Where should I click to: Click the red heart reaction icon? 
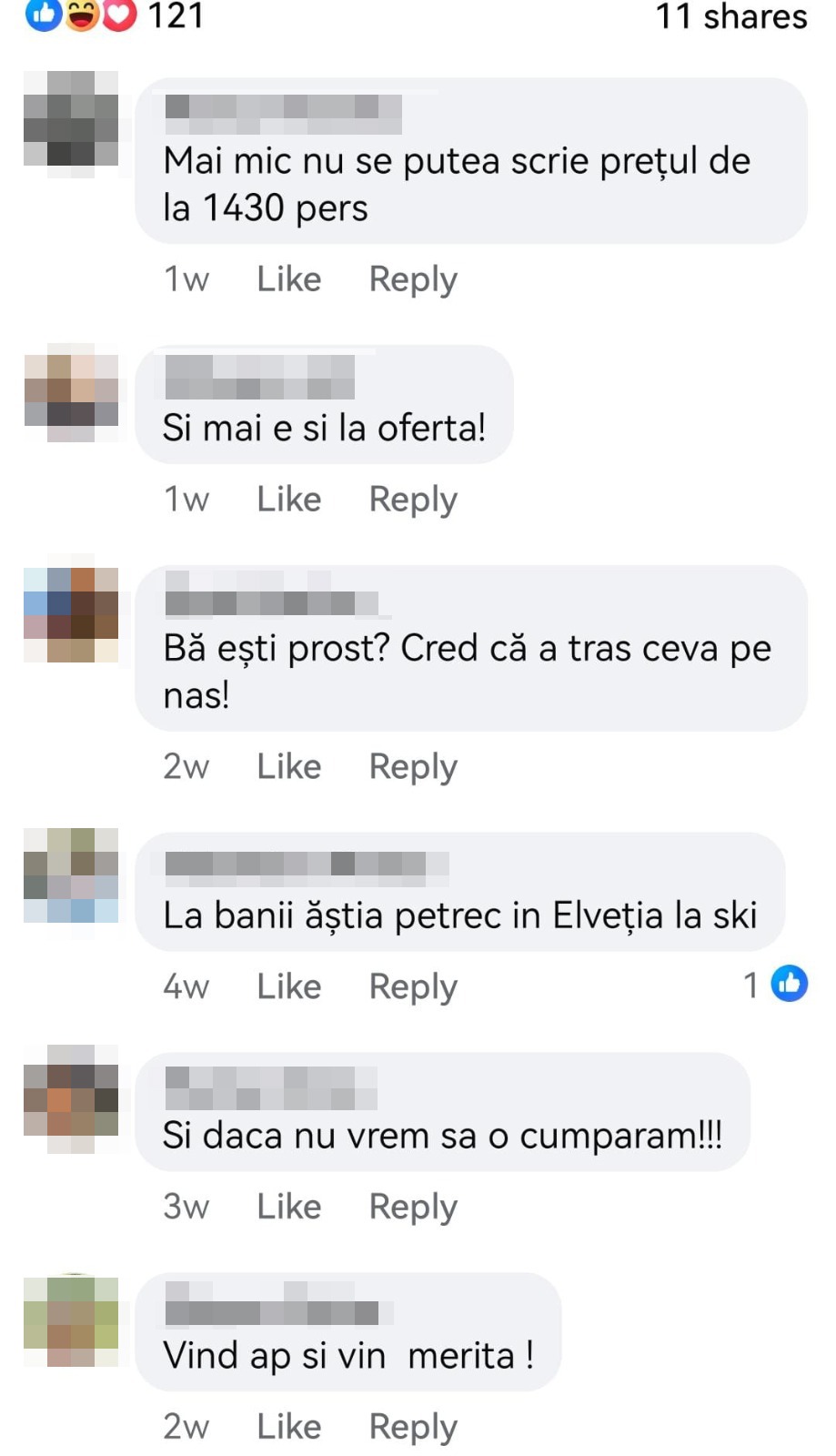[x=118, y=14]
